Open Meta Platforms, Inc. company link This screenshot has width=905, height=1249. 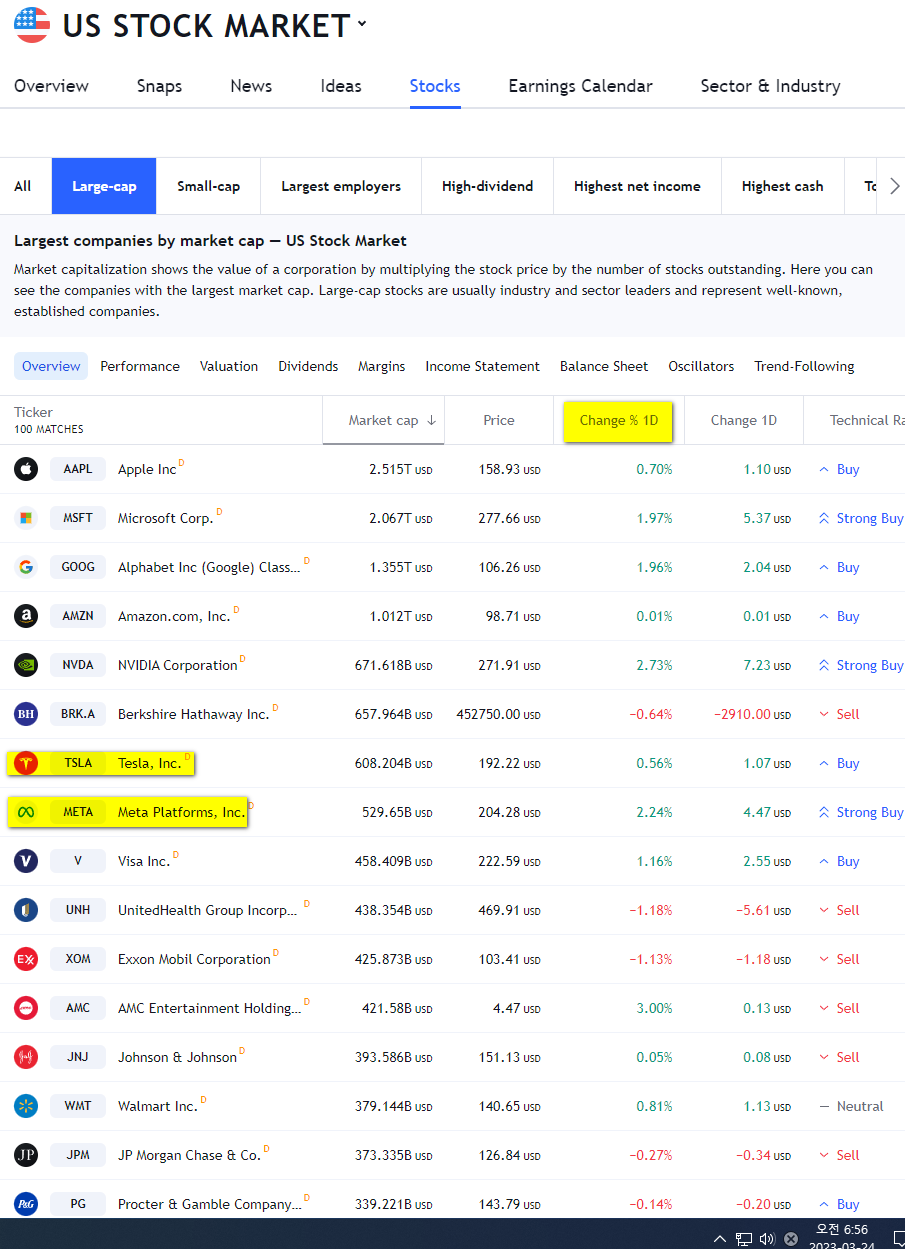point(181,812)
